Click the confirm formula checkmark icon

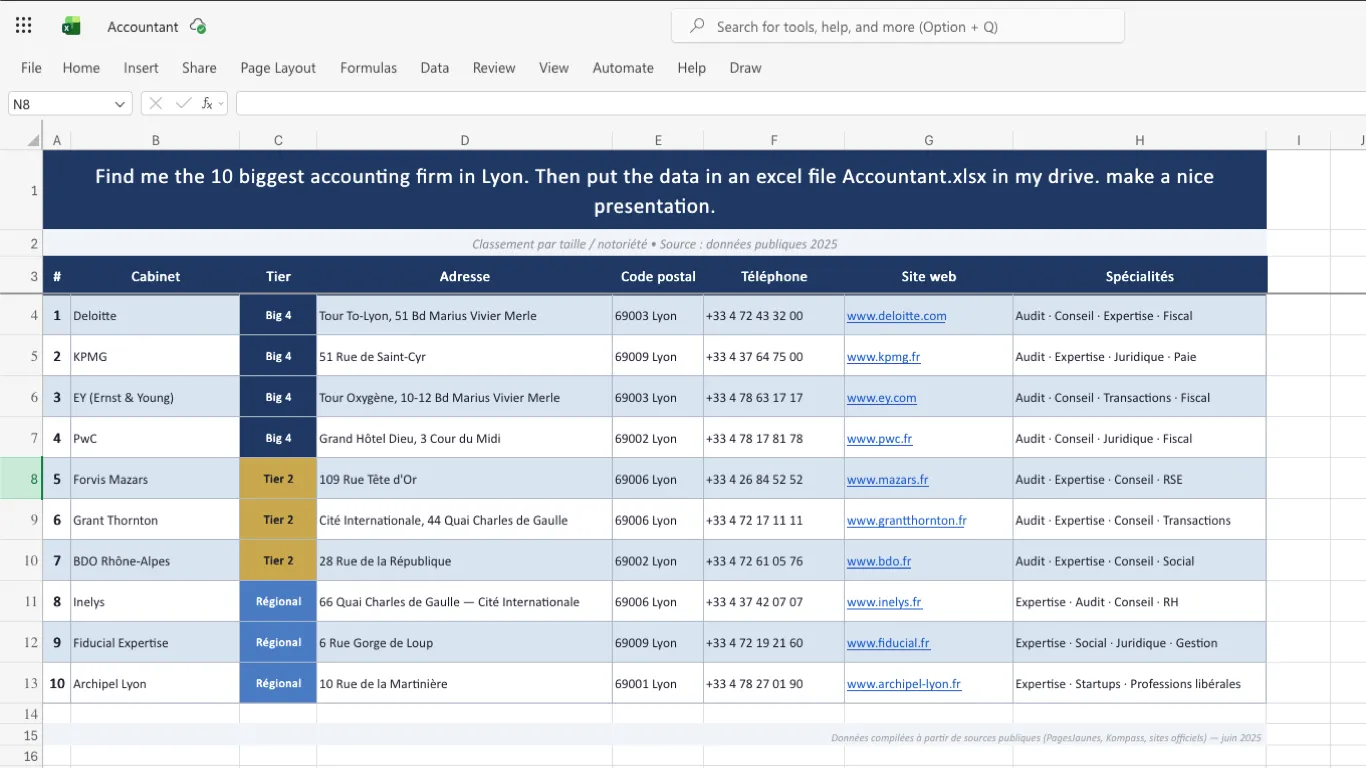coord(183,103)
